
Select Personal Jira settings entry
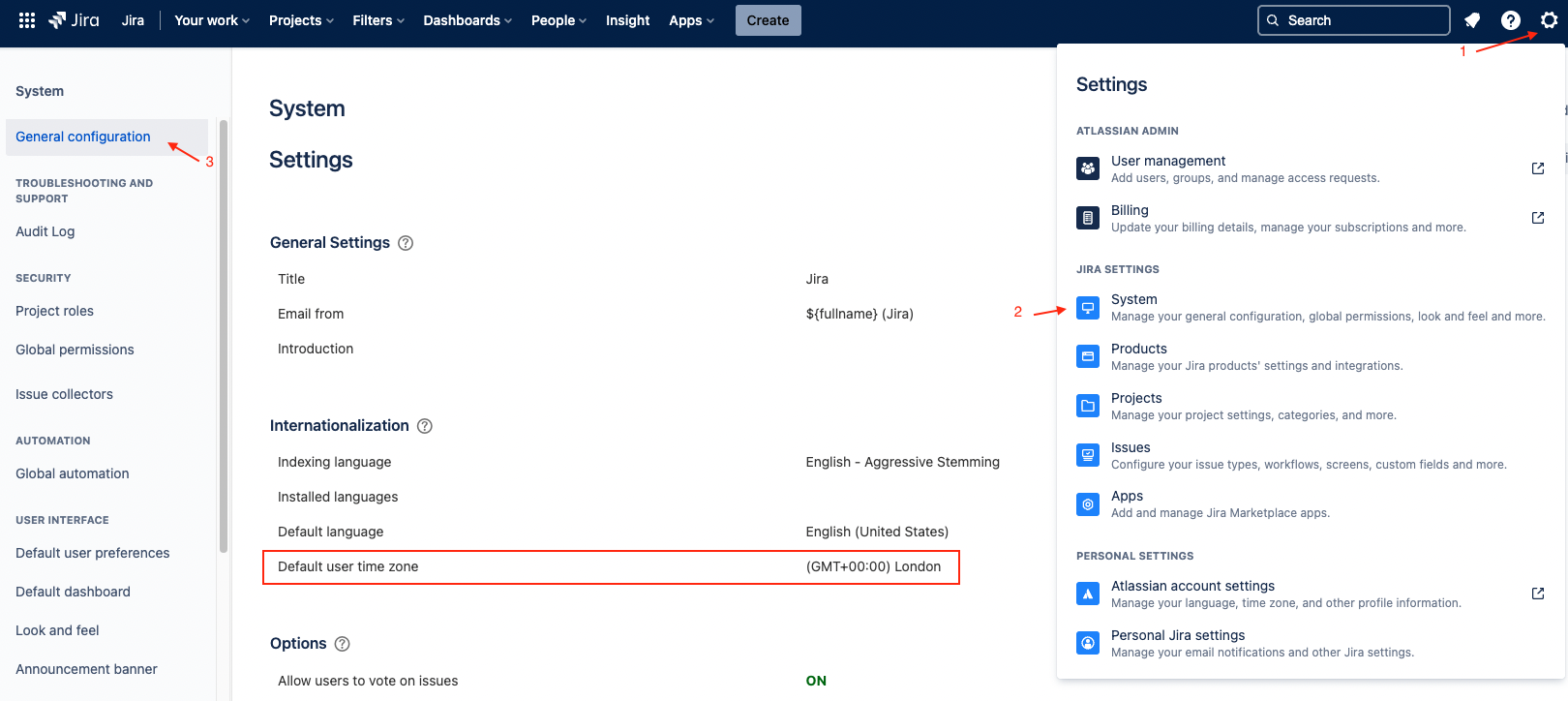(1311, 643)
